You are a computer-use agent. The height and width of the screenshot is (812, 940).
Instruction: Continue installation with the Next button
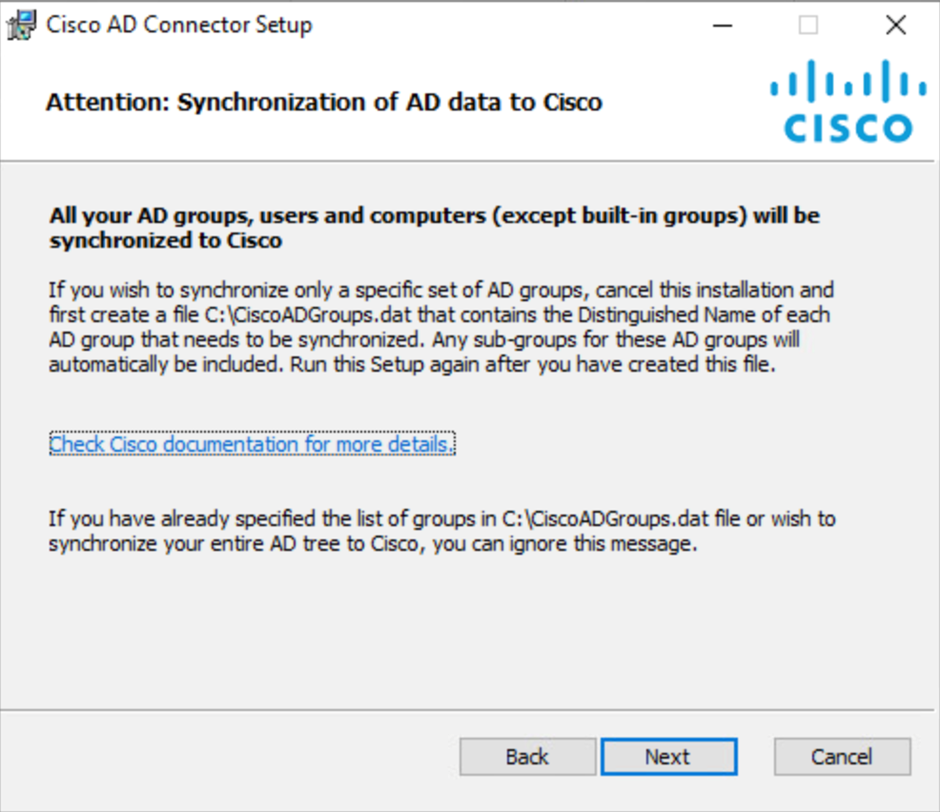tap(669, 757)
